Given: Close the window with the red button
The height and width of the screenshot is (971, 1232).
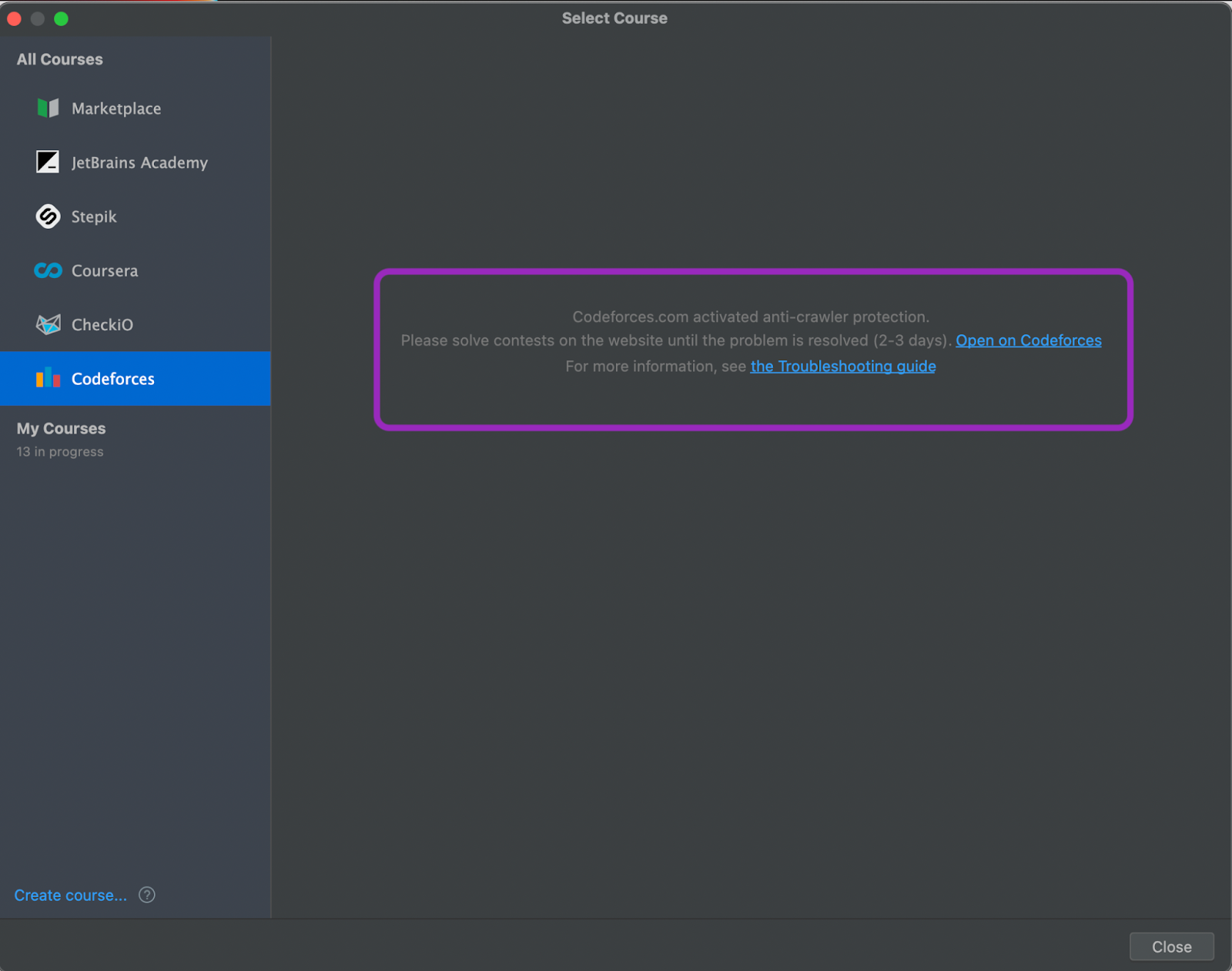Looking at the screenshot, I should coord(14,18).
